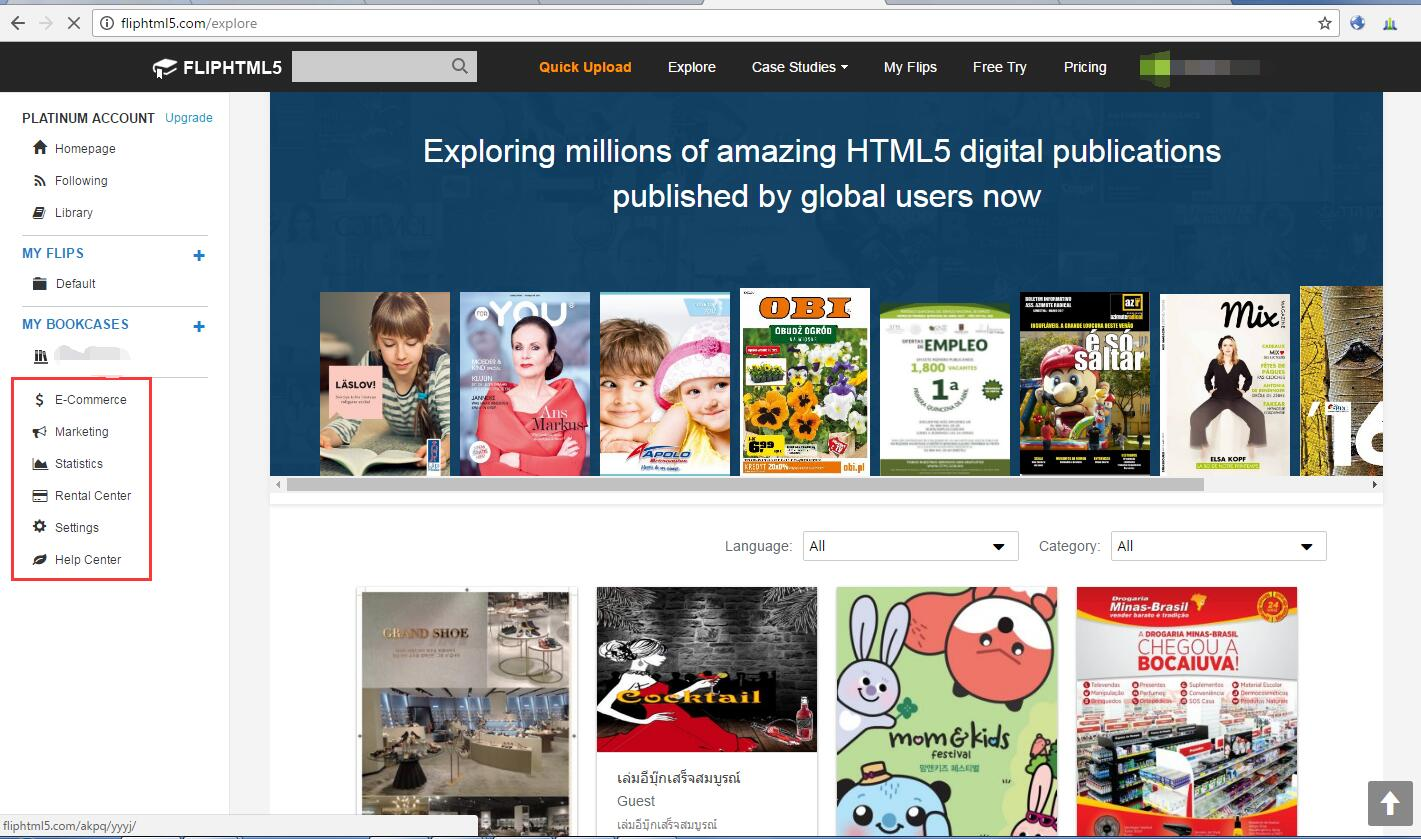Click the Rental Center card icon
Viewport: 1421px width, 839px height.
pyautogui.click(x=40, y=496)
